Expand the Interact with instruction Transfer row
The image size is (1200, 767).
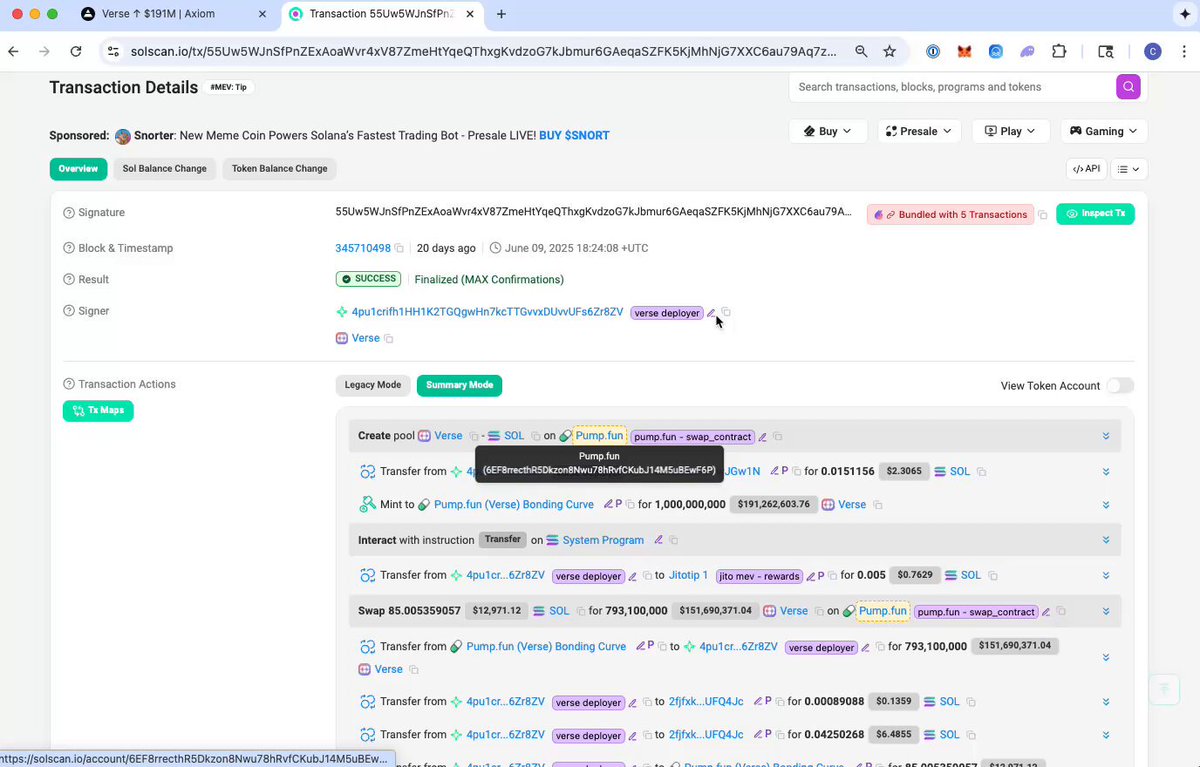coord(1106,540)
